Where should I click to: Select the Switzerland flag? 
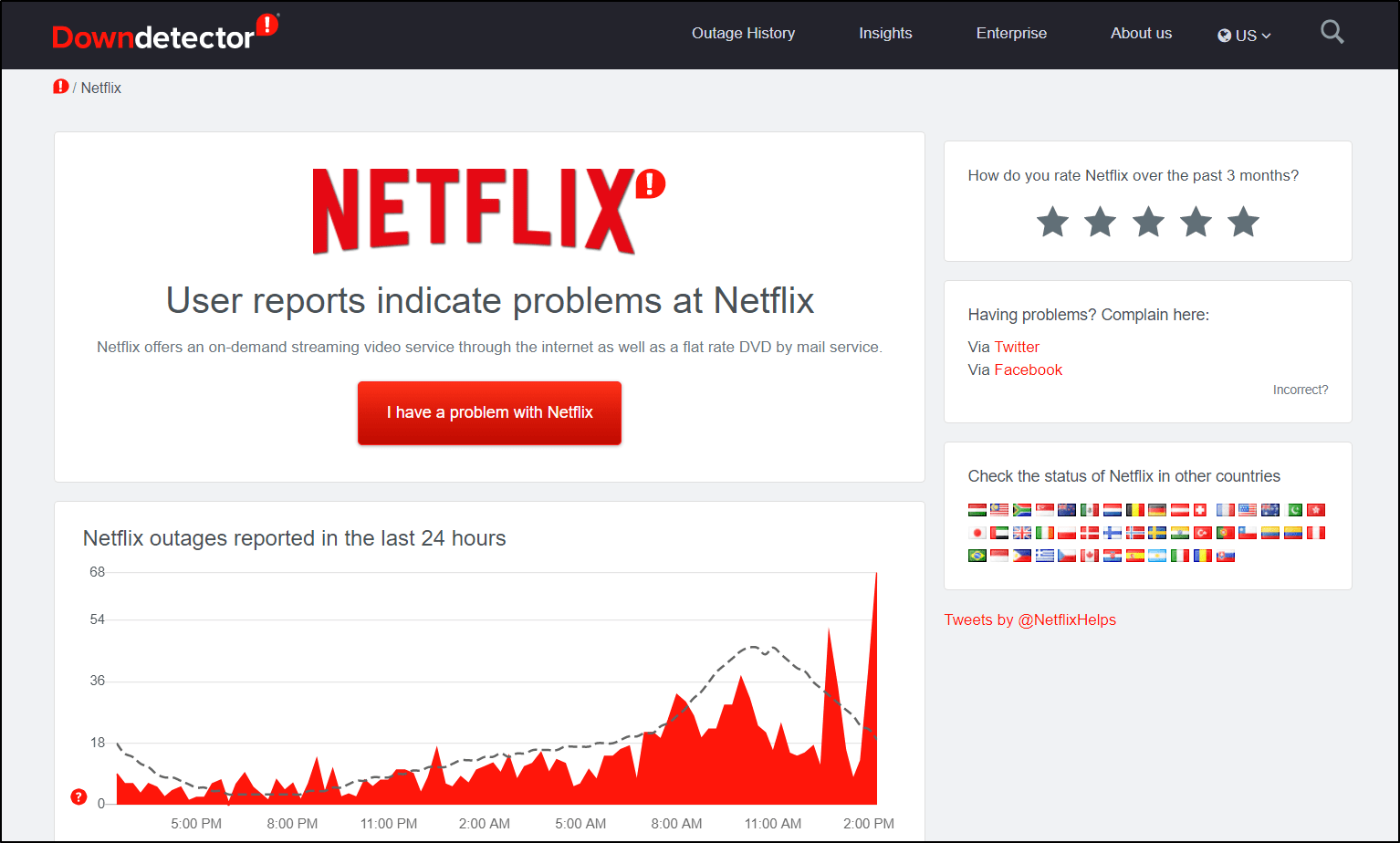coord(1200,510)
